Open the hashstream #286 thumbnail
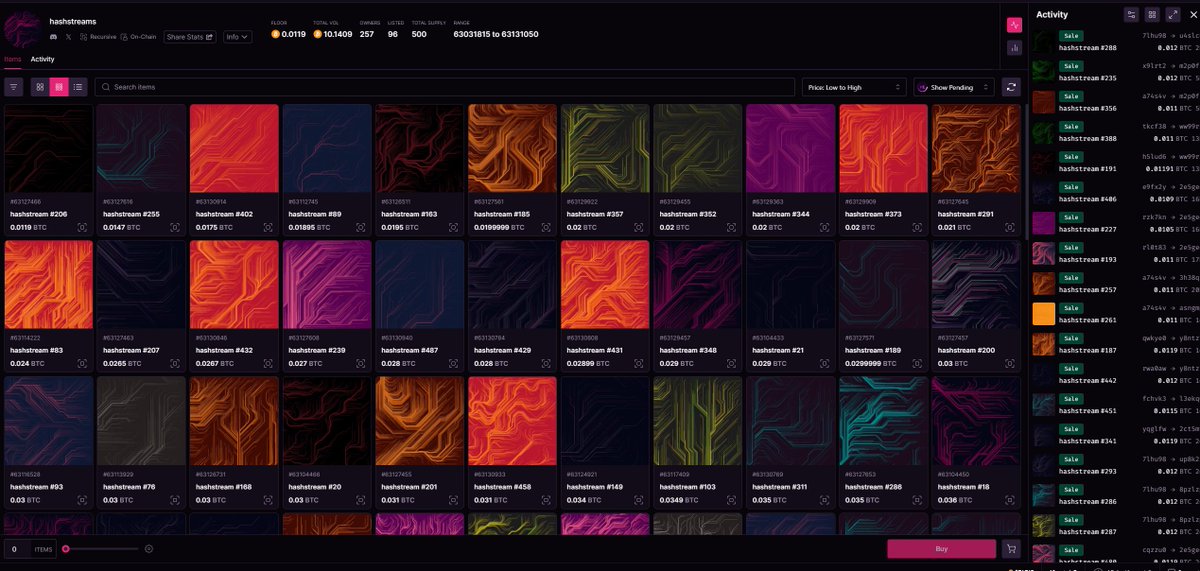1200x571 pixels. click(884, 420)
